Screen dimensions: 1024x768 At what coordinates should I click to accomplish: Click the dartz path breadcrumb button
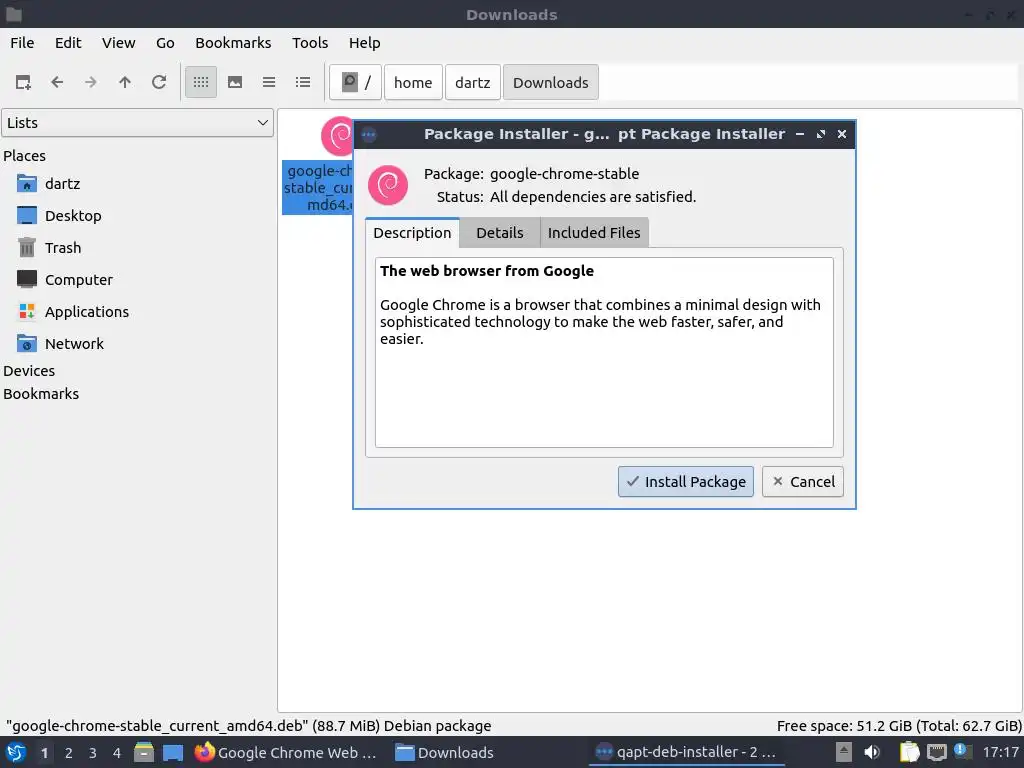click(x=472, y=82)
